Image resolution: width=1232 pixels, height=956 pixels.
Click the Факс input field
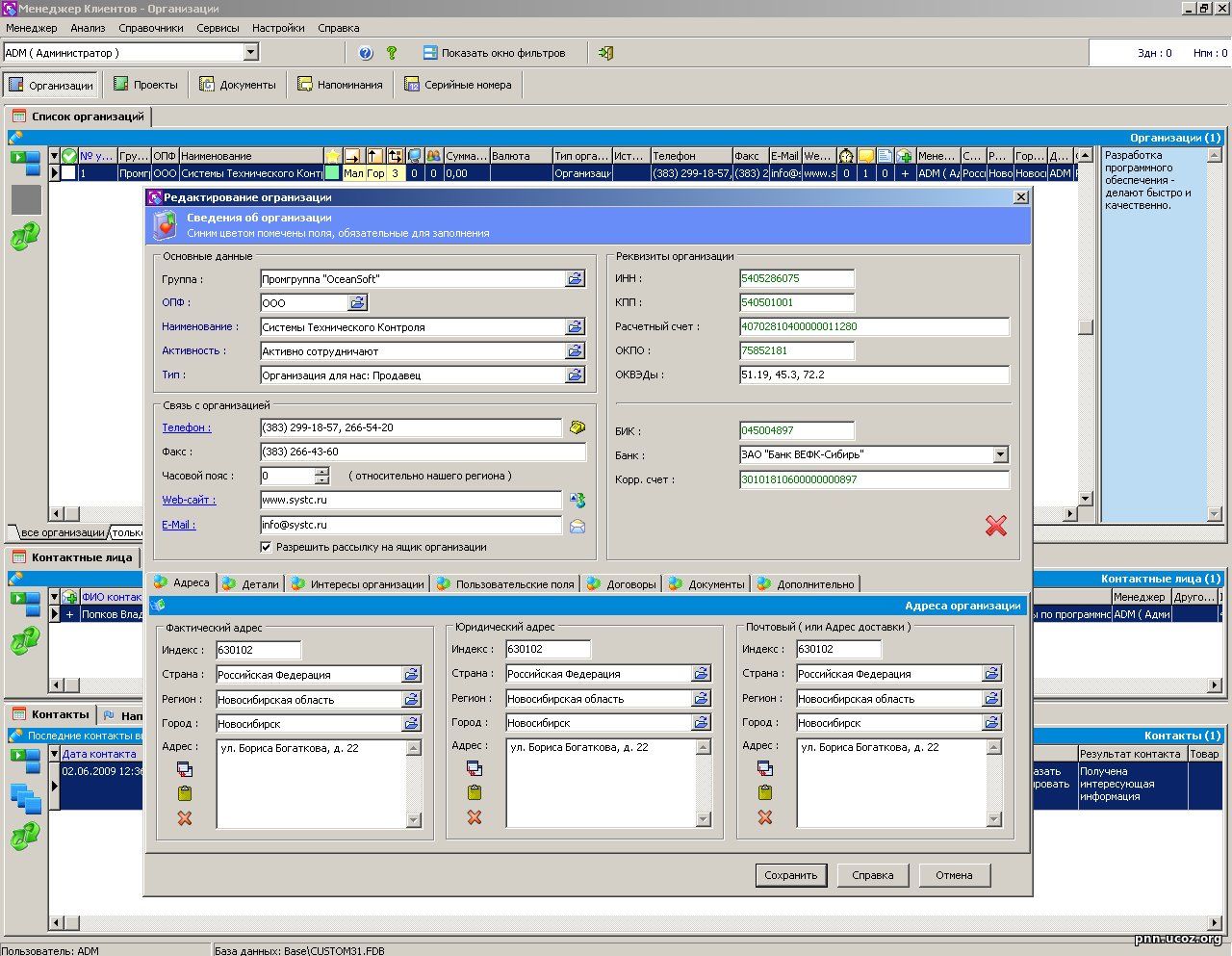423,452
